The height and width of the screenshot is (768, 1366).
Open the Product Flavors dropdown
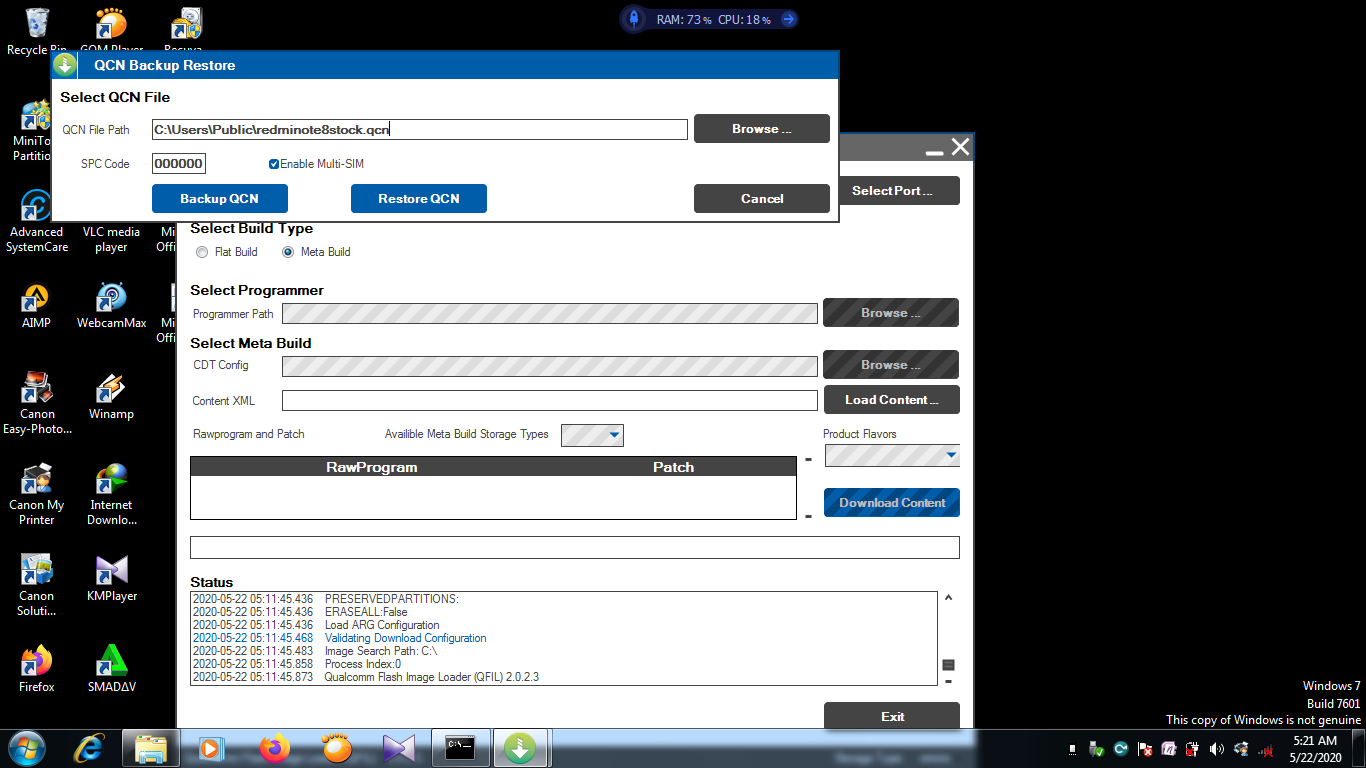coord(892,455)
